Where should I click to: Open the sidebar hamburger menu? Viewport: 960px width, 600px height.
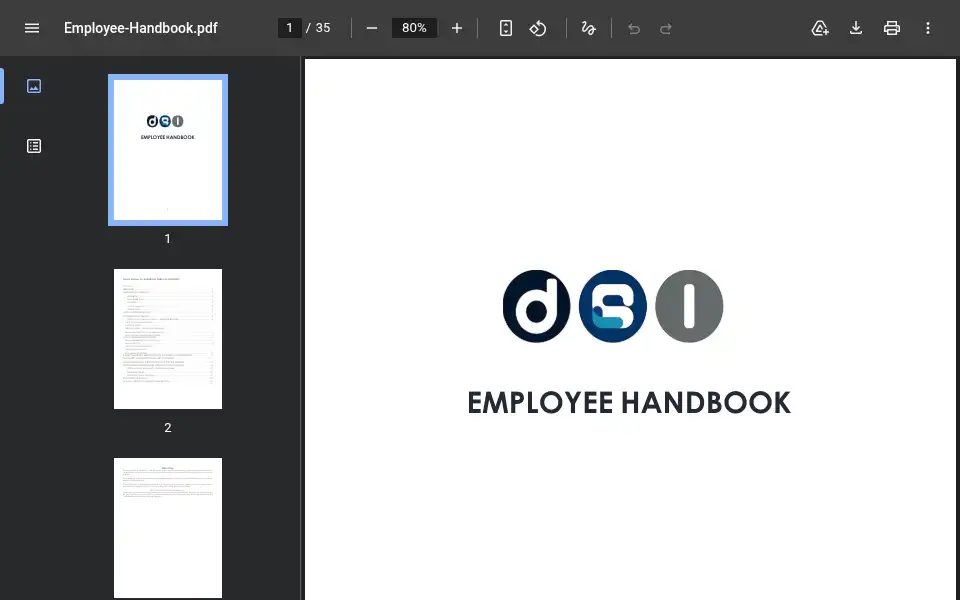pyautogui.click(x=32, y=28)
